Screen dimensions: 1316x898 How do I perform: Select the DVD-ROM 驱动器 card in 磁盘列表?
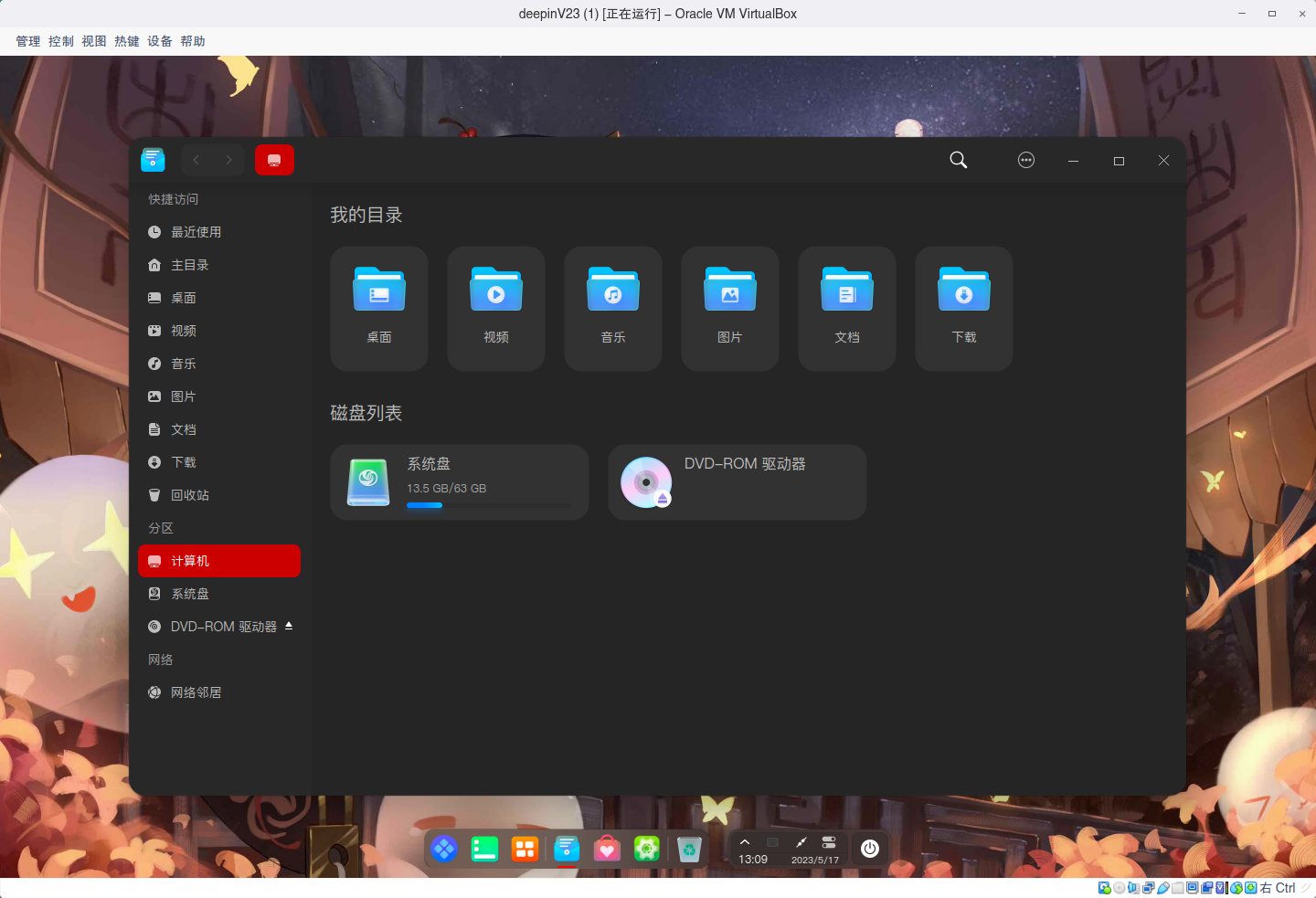[x=738, y=482]
